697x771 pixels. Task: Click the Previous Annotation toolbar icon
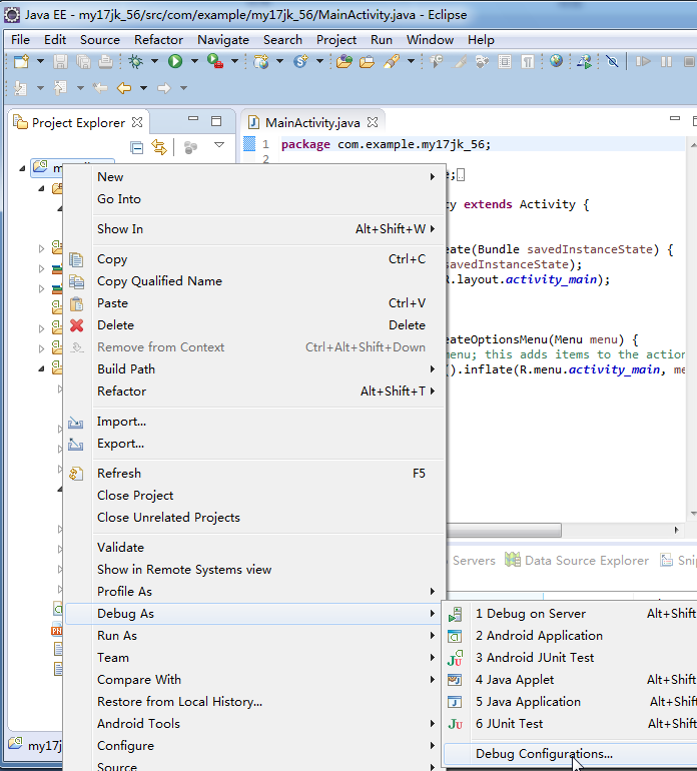(x=60, y=88)
